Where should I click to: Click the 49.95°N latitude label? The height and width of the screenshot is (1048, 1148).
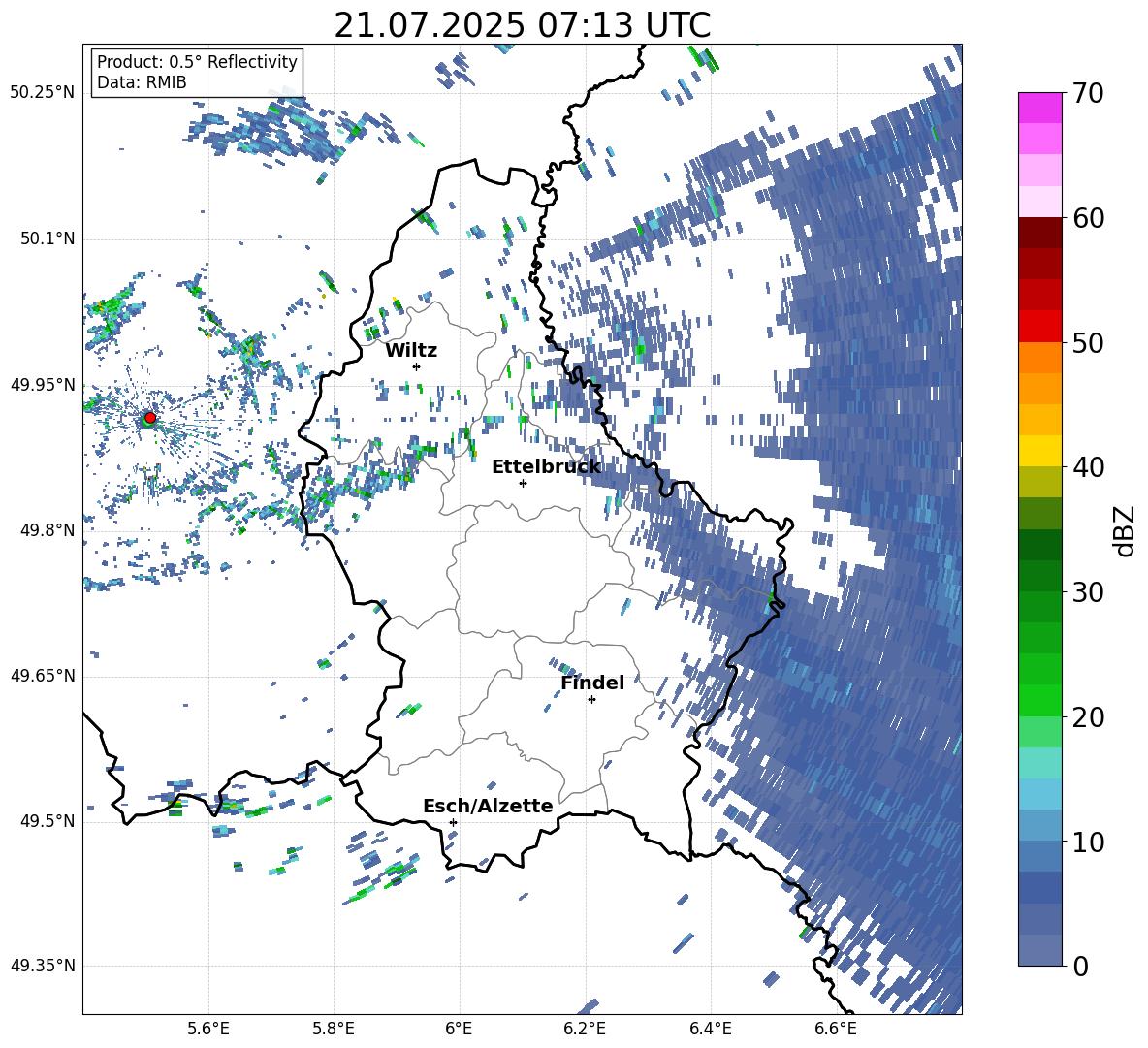(x=43, y=384)
